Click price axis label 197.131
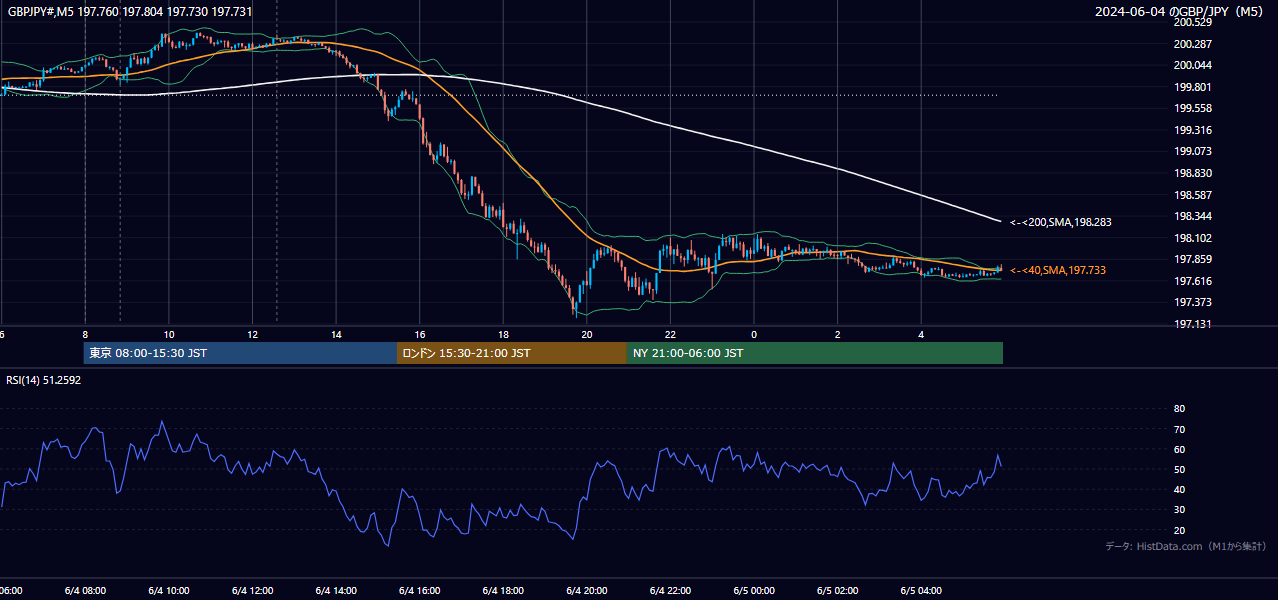The width and height of the screenshot is (1278, 600). tap(1193, 324)
